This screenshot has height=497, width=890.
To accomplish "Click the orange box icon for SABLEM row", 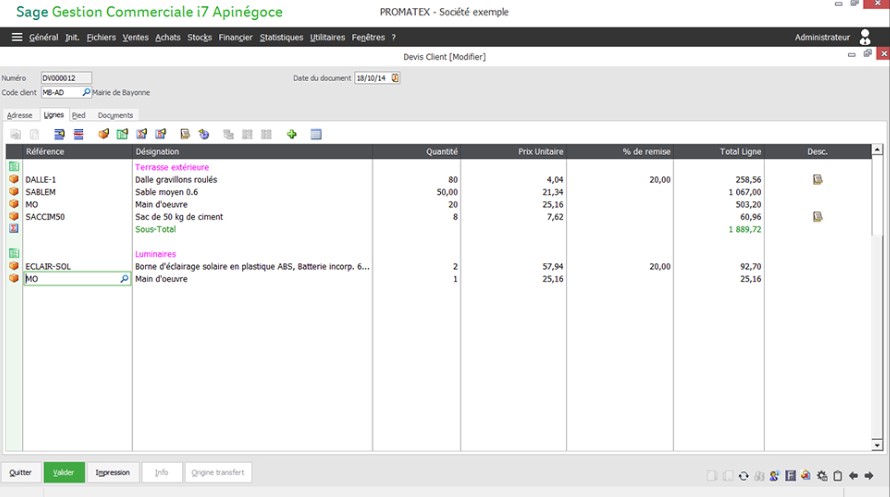I will [14, 192].
